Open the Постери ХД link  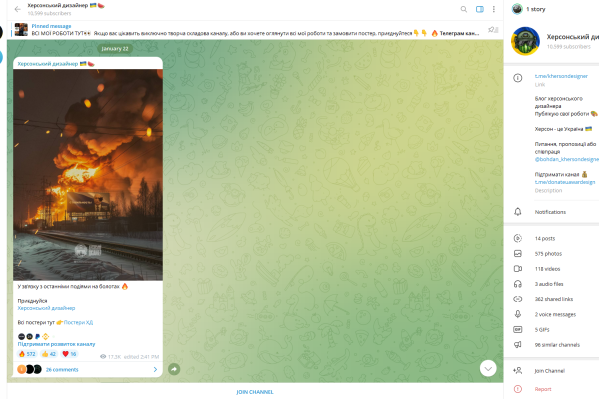click(78, 323)
